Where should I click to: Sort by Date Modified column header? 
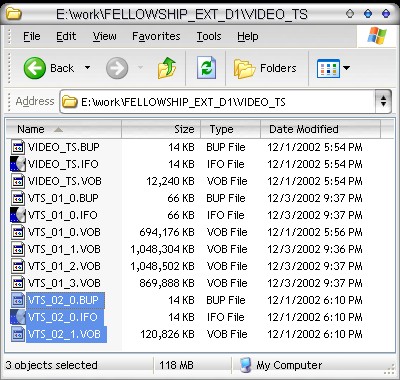coord(320,129)
